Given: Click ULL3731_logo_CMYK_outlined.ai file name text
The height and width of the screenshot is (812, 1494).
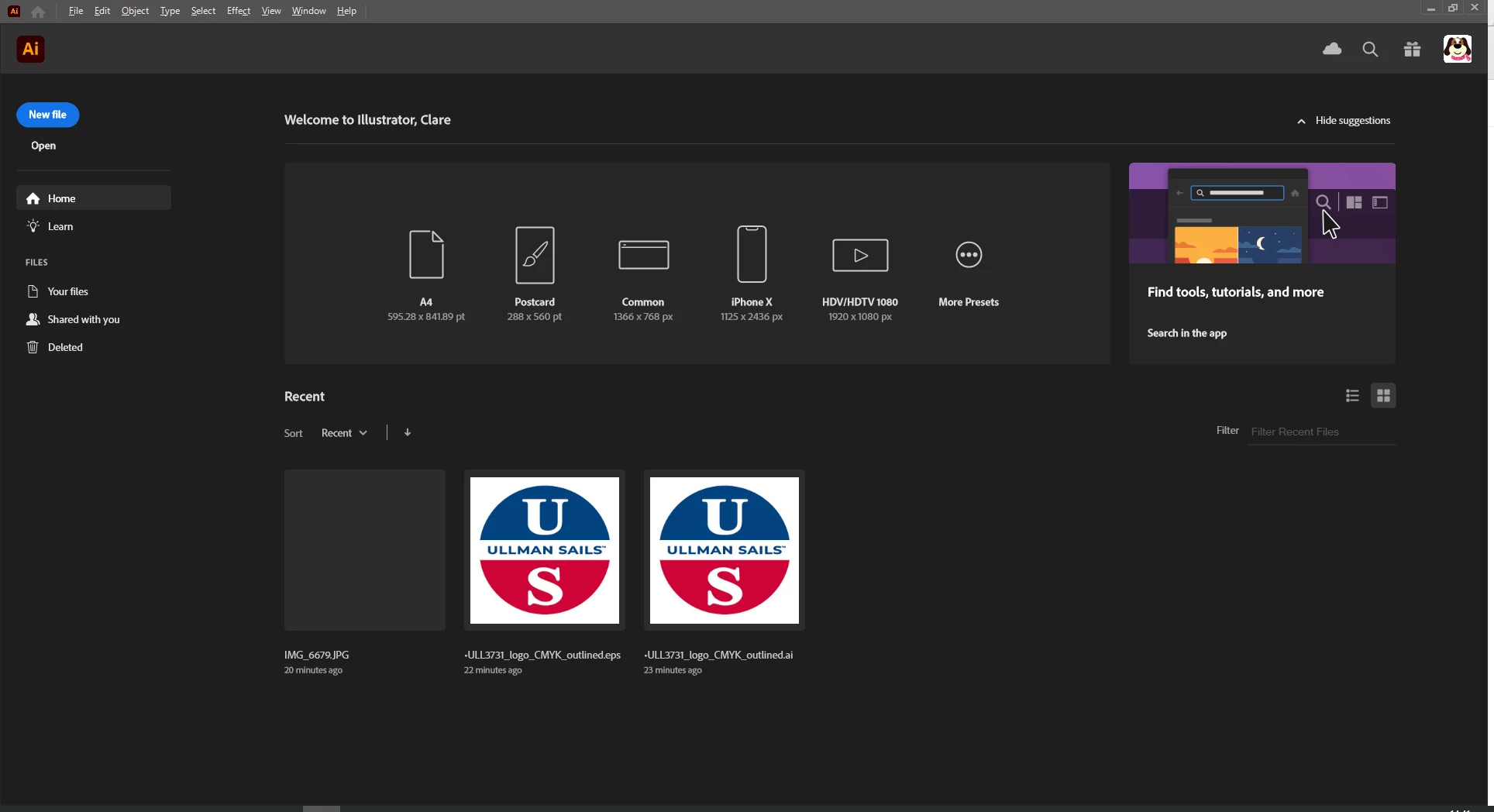Looking at the screenshot, I should [x=718, y=655].
